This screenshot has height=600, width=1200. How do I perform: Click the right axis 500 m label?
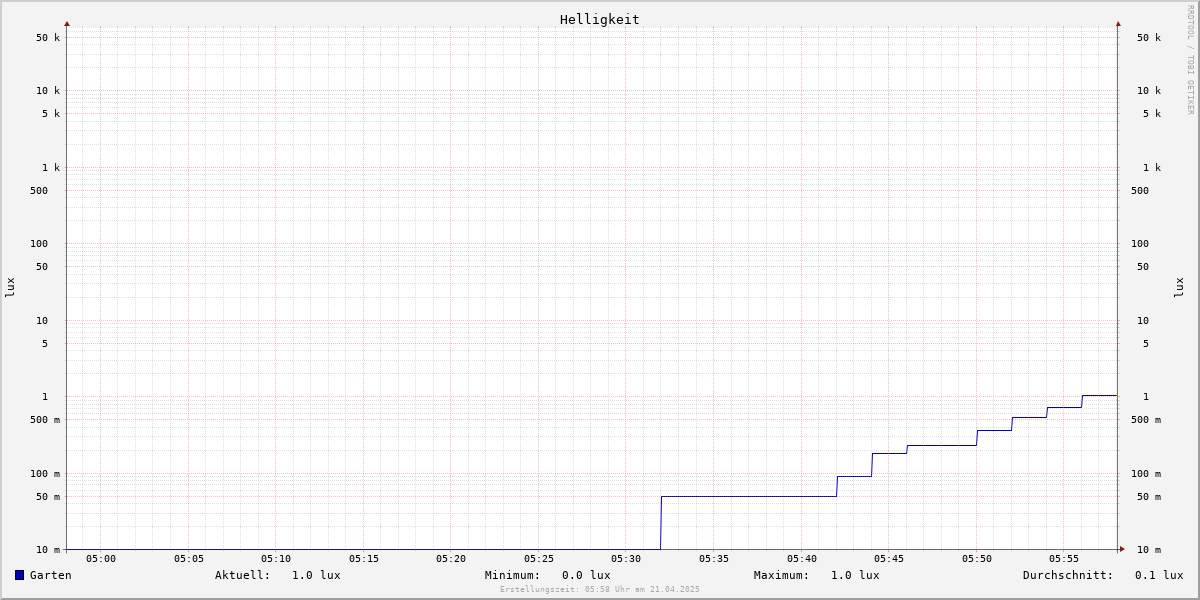point(1146,420)
